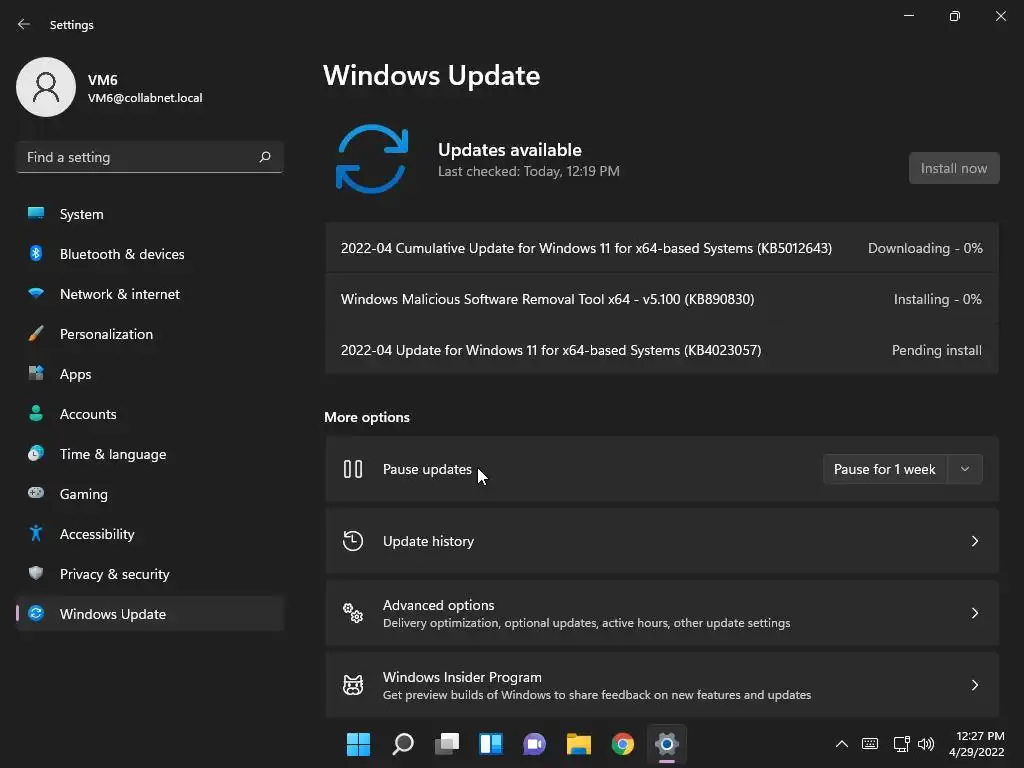Click the Time & language globe clock icon
The image size is (1024, 768).
36,453
